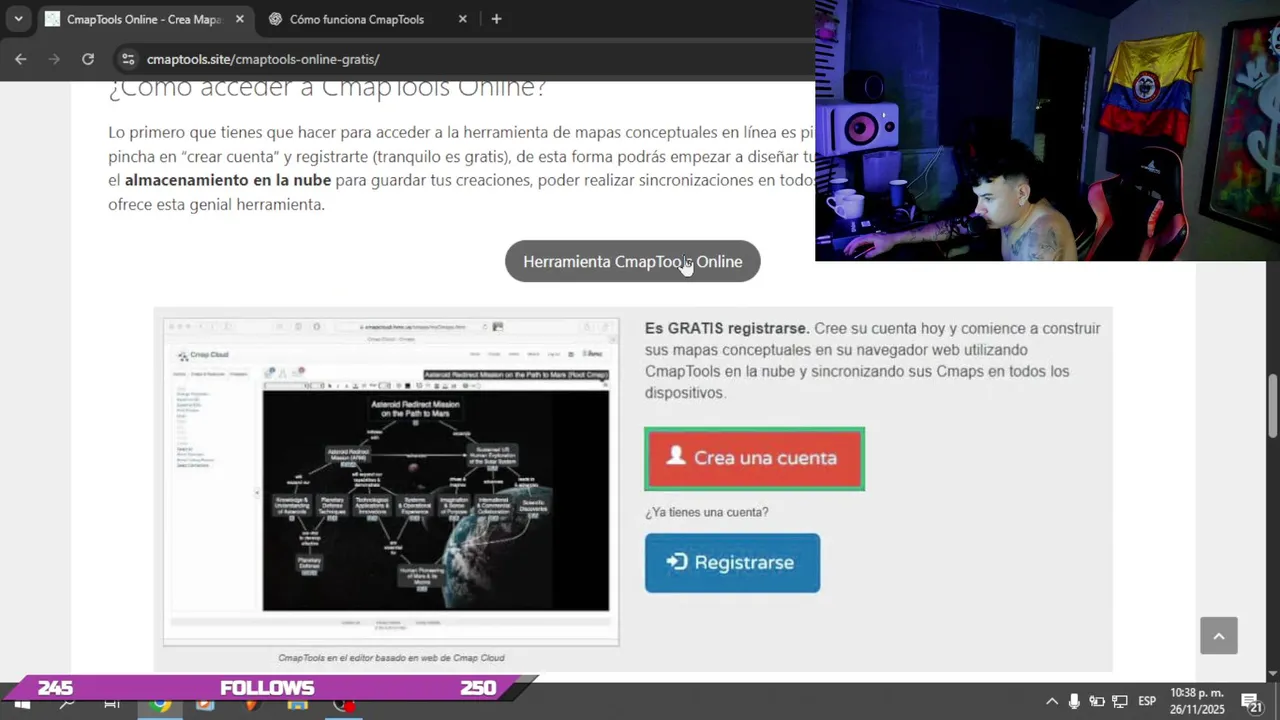Reload the current page

(x=88, y=59)
